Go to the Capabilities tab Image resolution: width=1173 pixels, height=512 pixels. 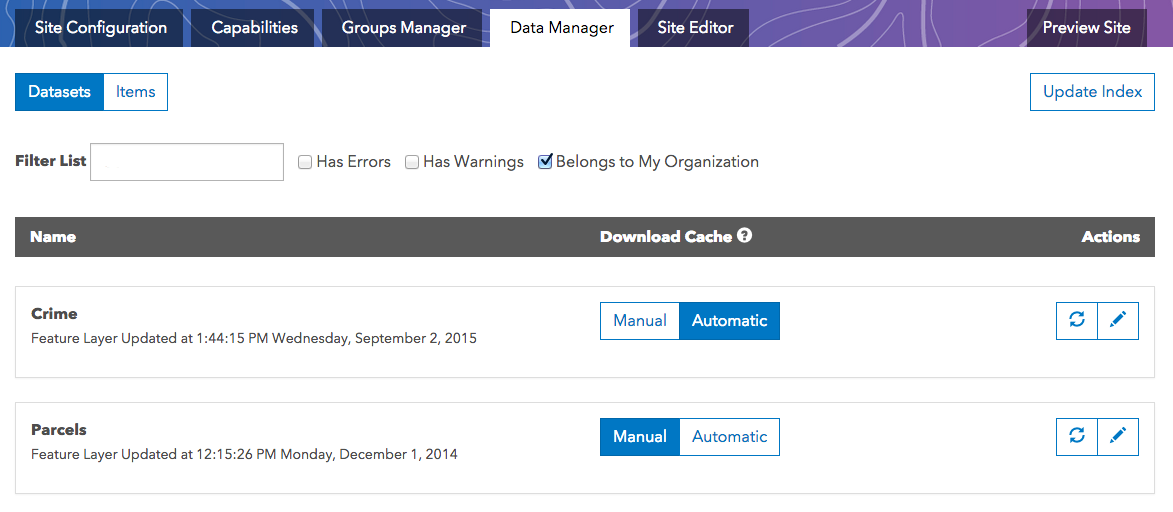(x=255, y=28)
